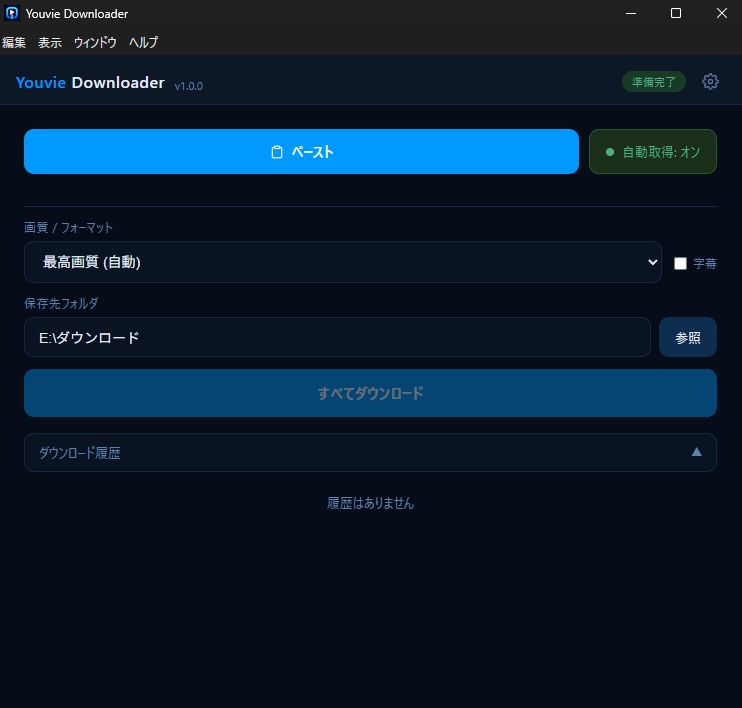Click the 保存先フォルダ label
This screenshot has width=742, height=708.
point(61,303)
